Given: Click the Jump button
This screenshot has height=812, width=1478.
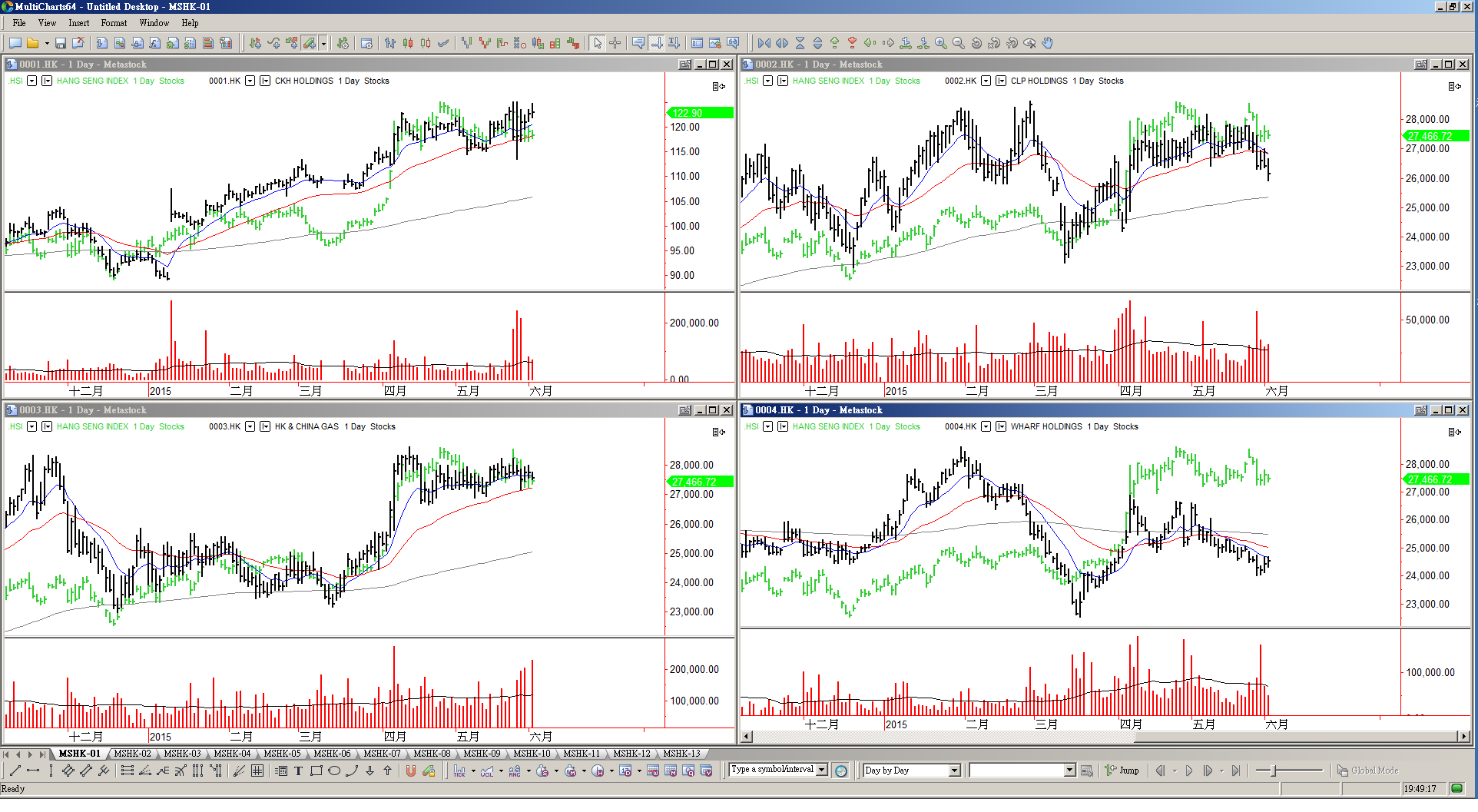Looking at the screenshot, I should click(1122, 771).
